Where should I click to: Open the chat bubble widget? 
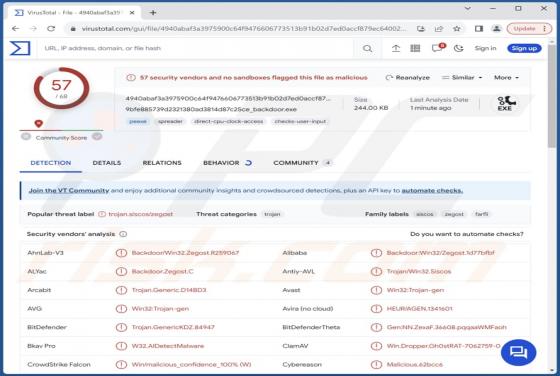518,352
